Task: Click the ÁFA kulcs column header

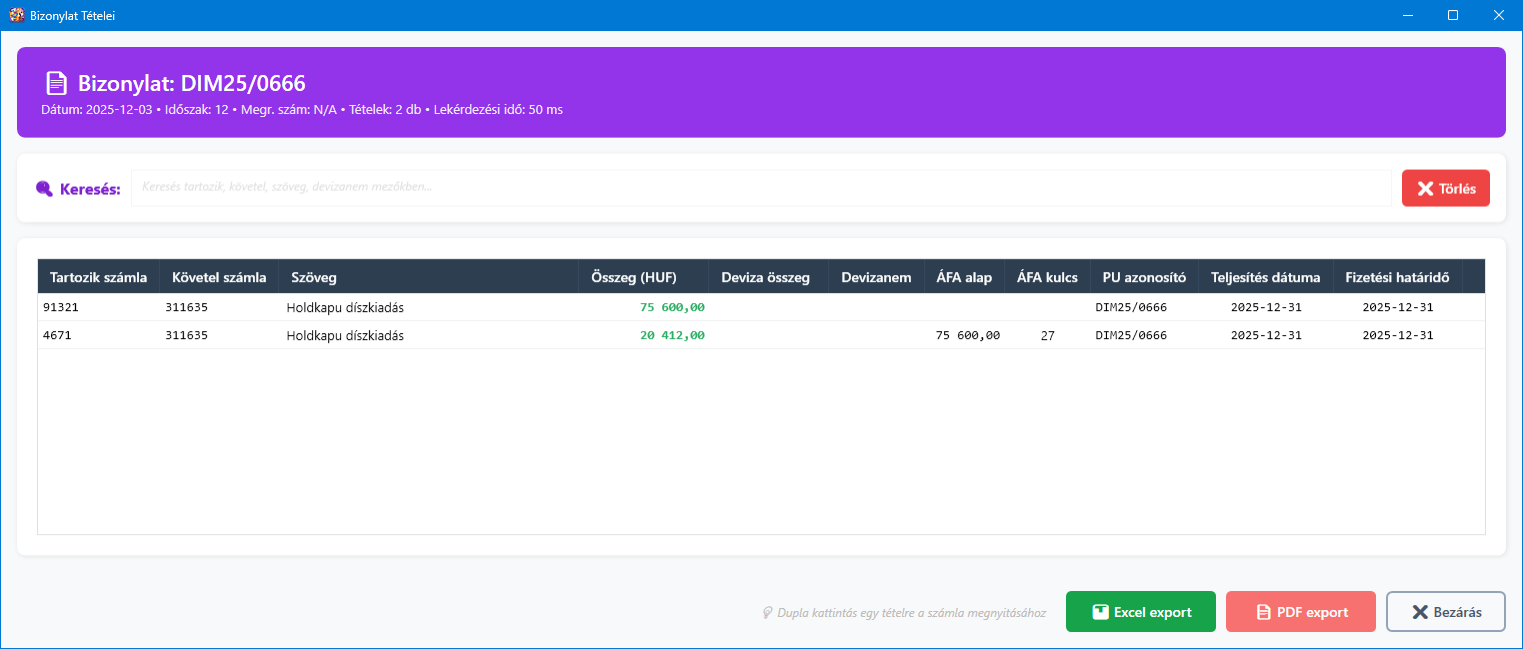Action: [x=1047, y=277]
